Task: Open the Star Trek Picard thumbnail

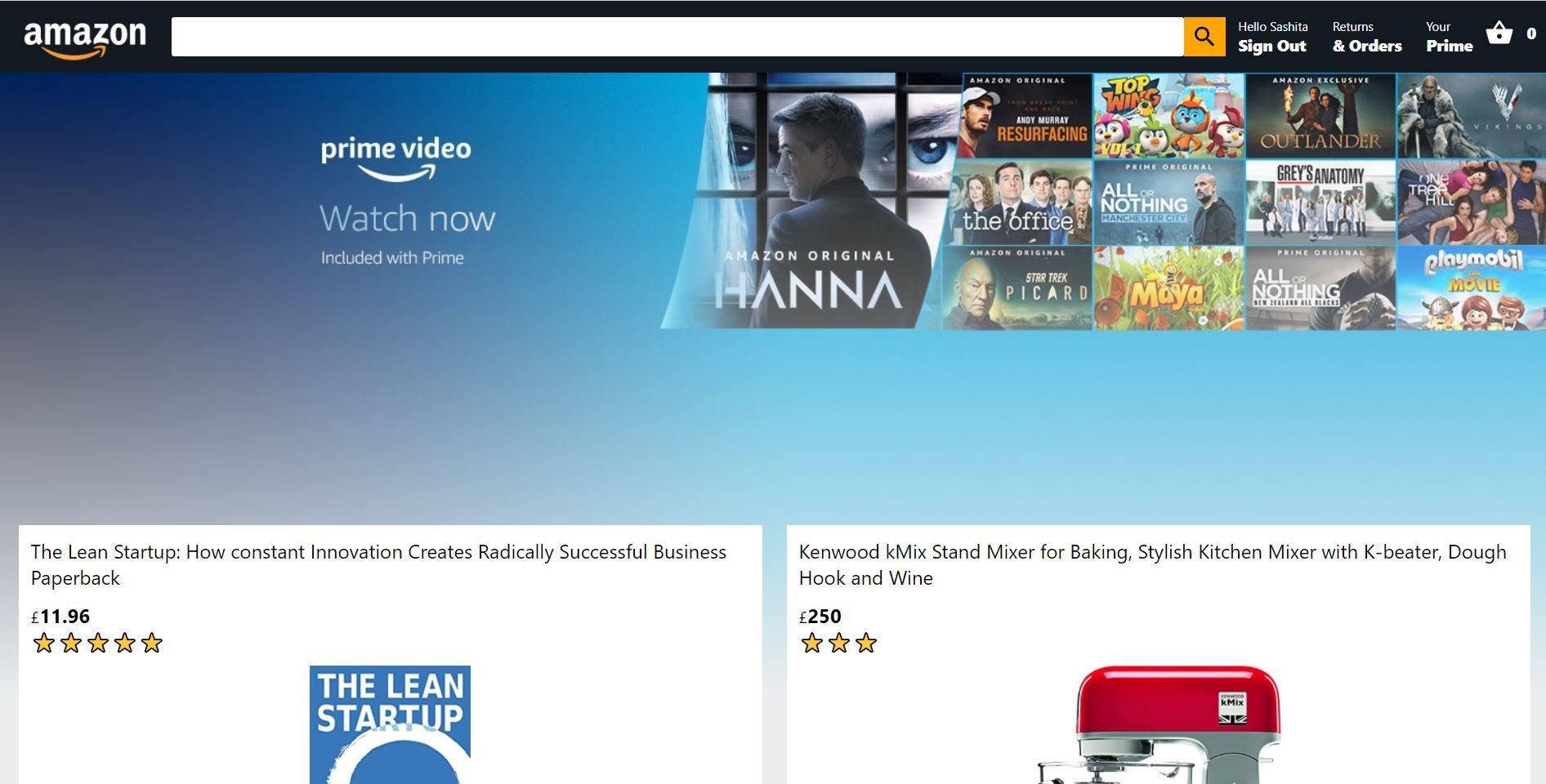Action: [1017, 288]
